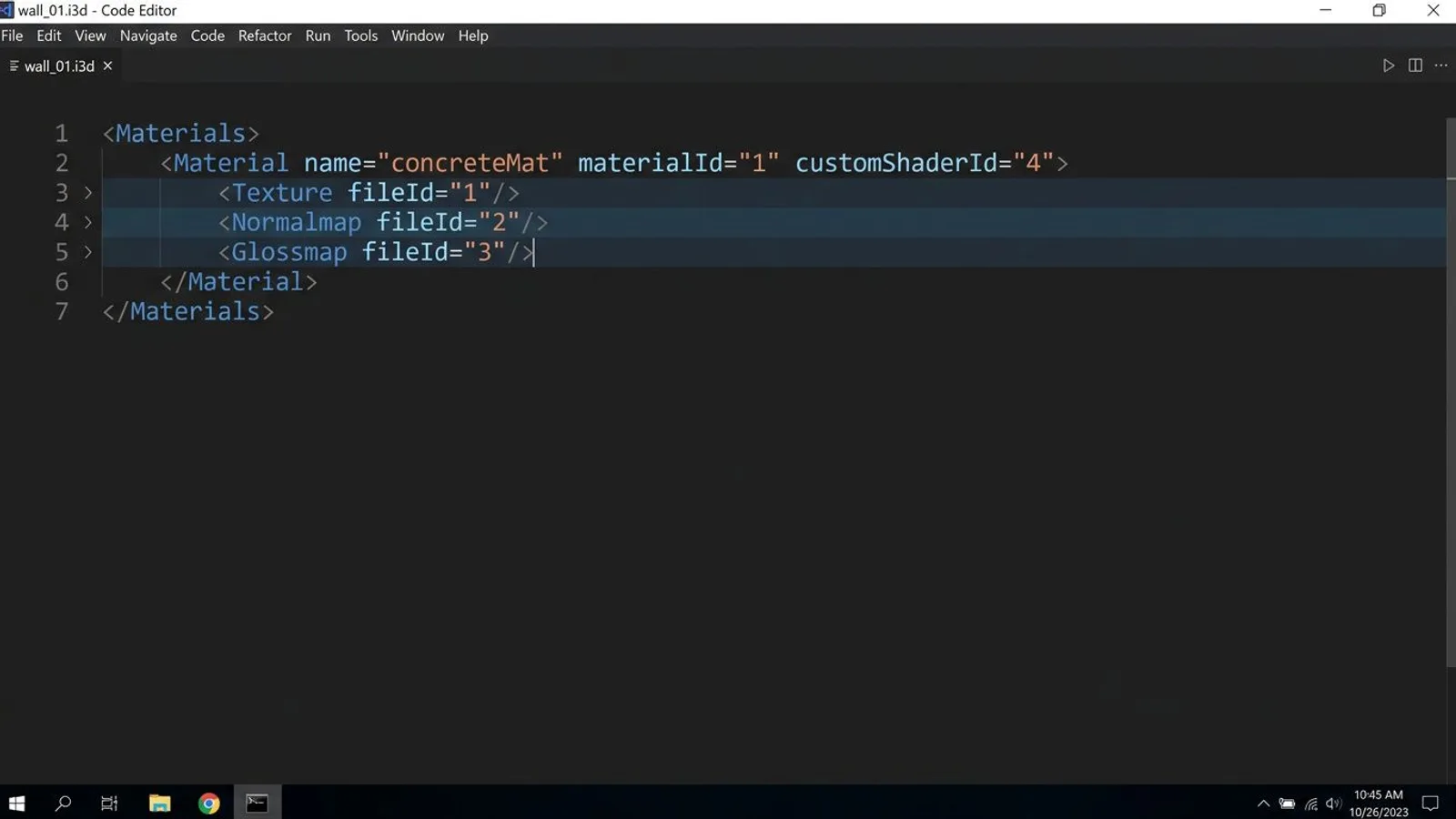Click line number 2 in the gutter
The image size is (1456, 819).
coord(61,163)
